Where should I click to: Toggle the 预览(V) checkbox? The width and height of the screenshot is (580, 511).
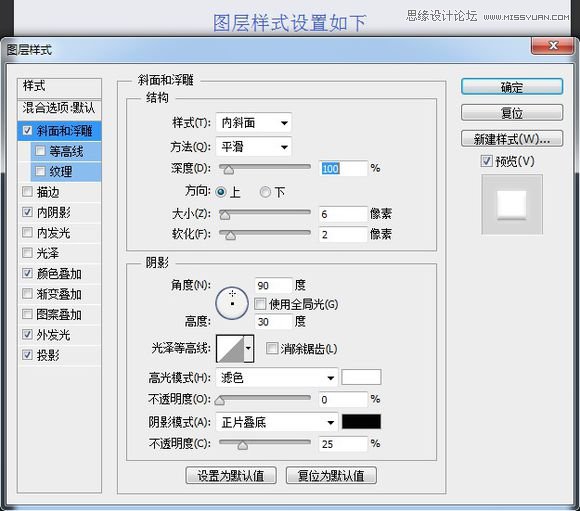(x=486, y=161)
